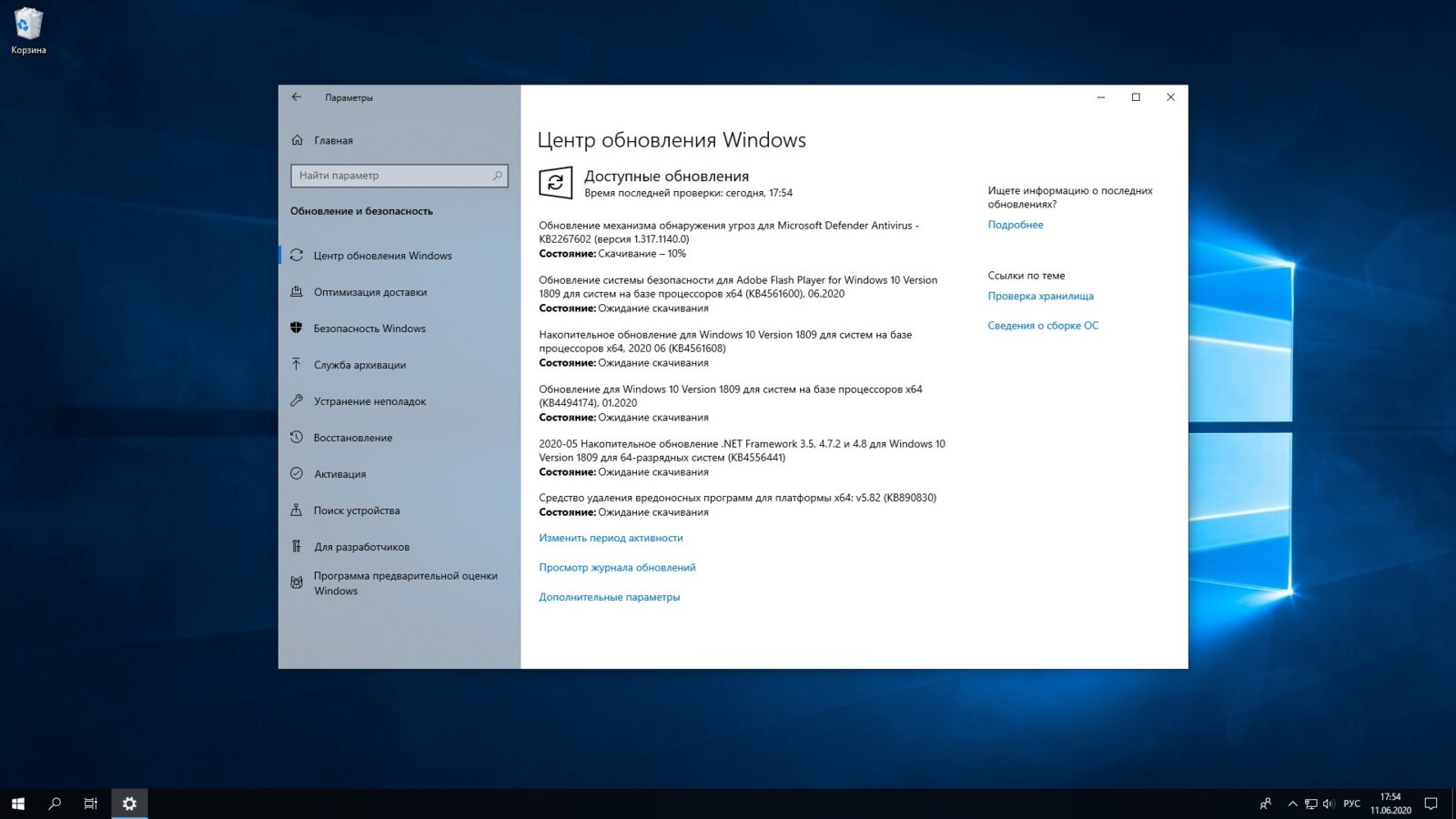Click the refresh icon beside Доступные обновления
This screenshot has height=819, width=1456.
[555, 182]
